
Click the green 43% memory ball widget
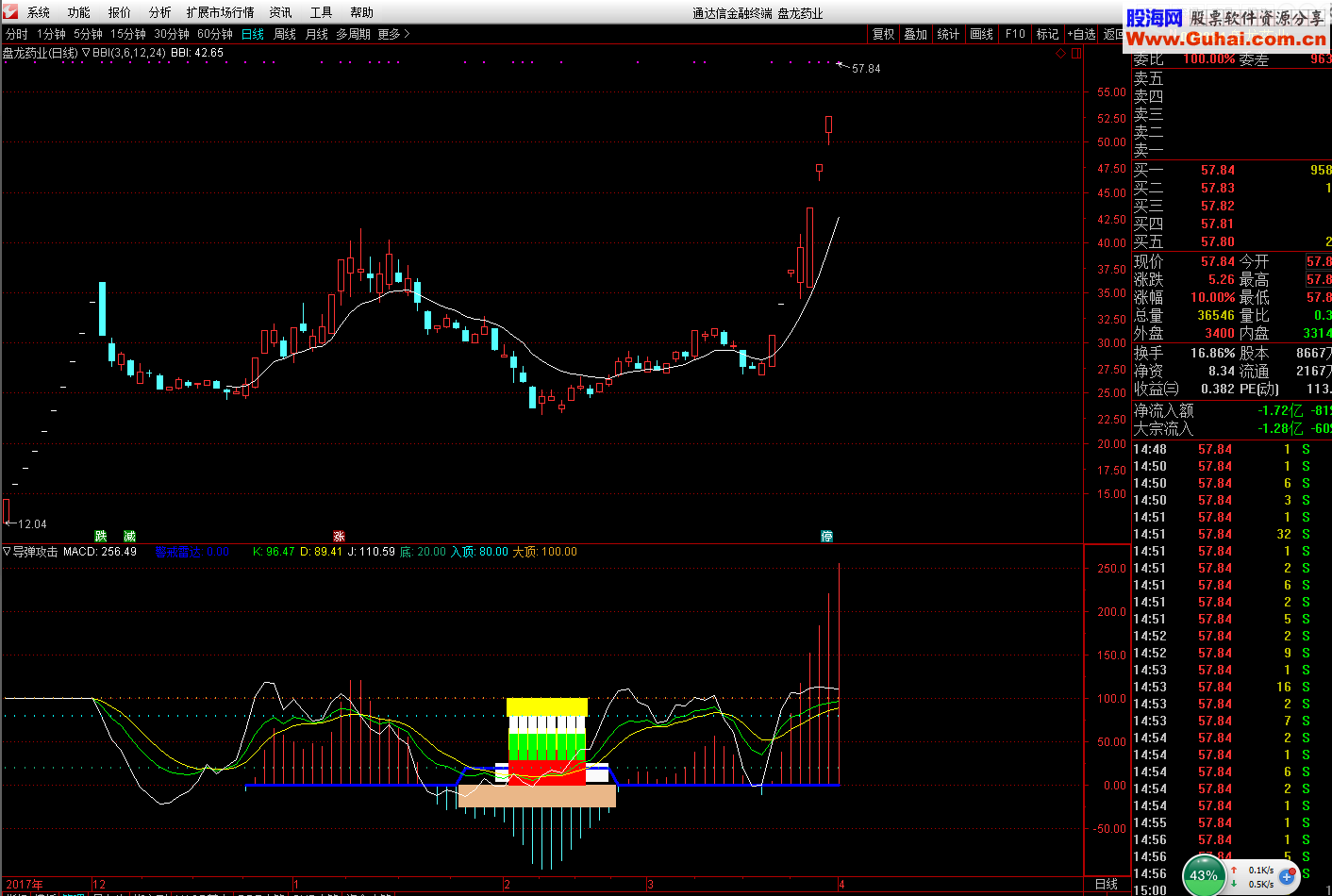(x=1203, y=875)
